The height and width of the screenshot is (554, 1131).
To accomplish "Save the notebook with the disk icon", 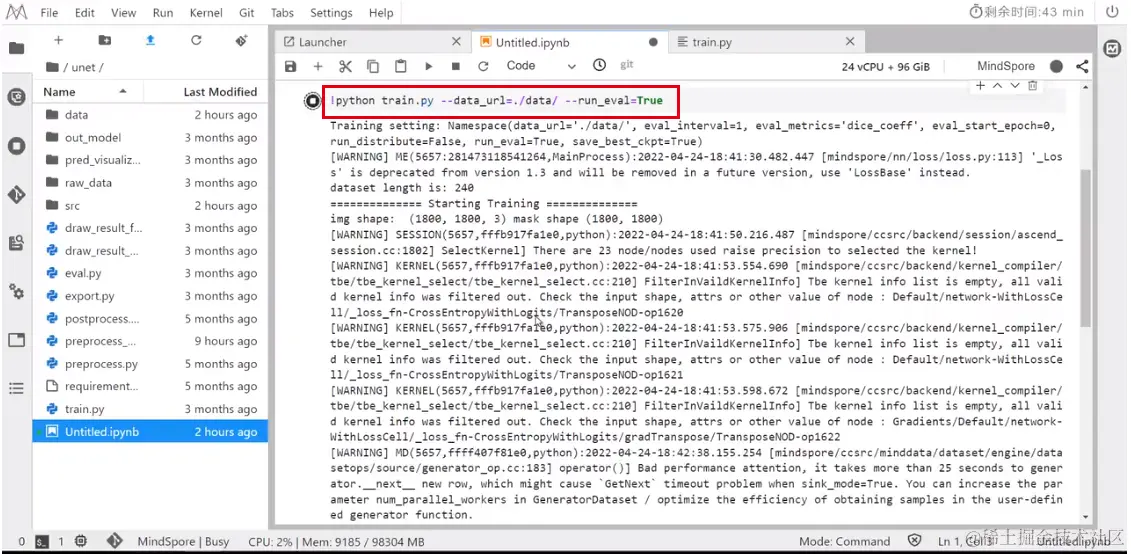I will click(290, 66).
